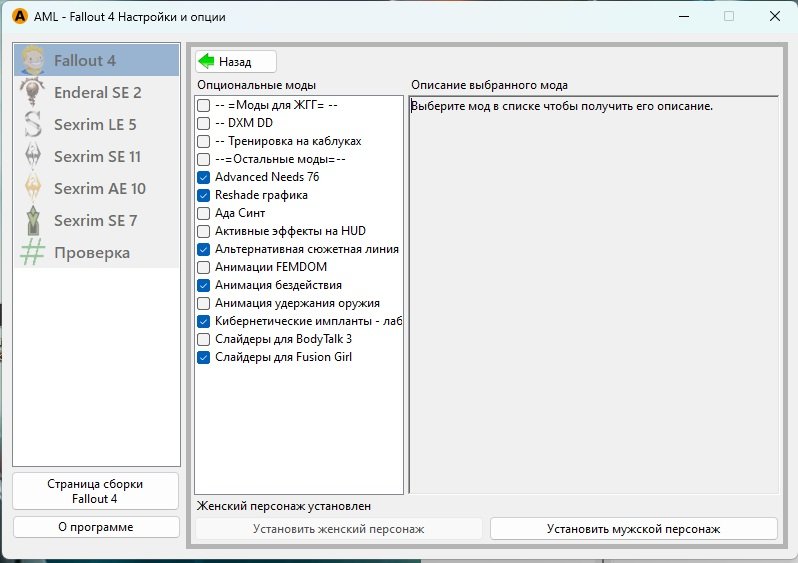Screen dimensions: 798x563
Task: Toggle Активные эффекты на HUD checkbox
Action: [204, 231]
